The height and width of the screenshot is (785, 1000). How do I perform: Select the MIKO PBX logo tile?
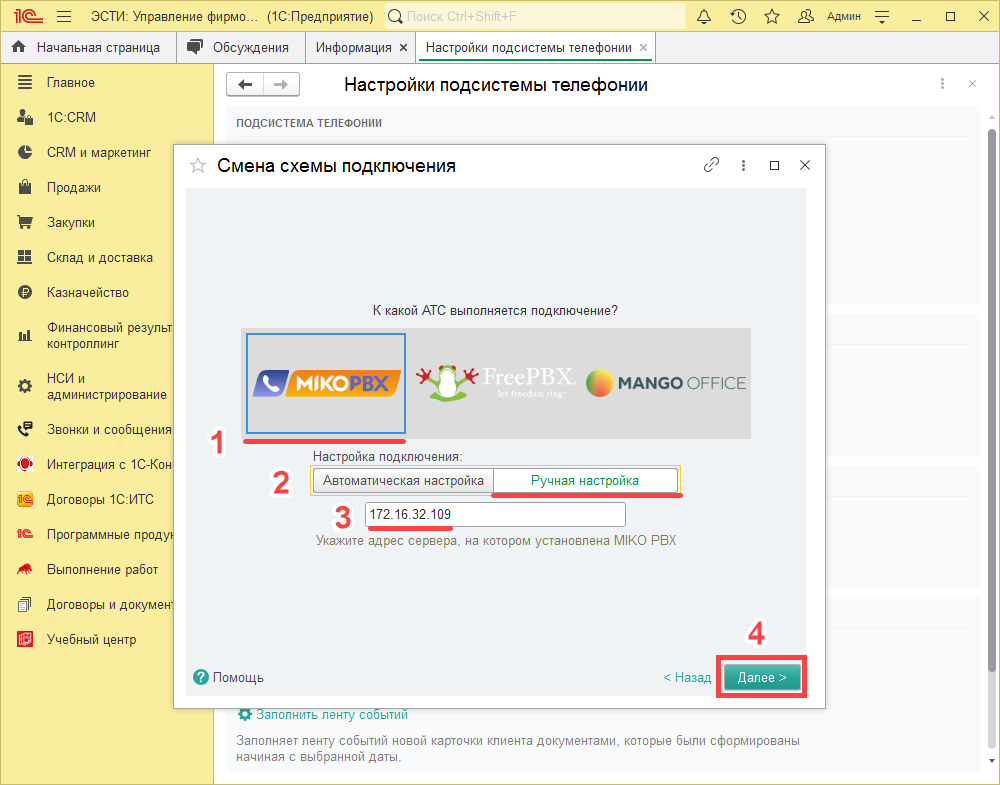[x=326, y=382]
